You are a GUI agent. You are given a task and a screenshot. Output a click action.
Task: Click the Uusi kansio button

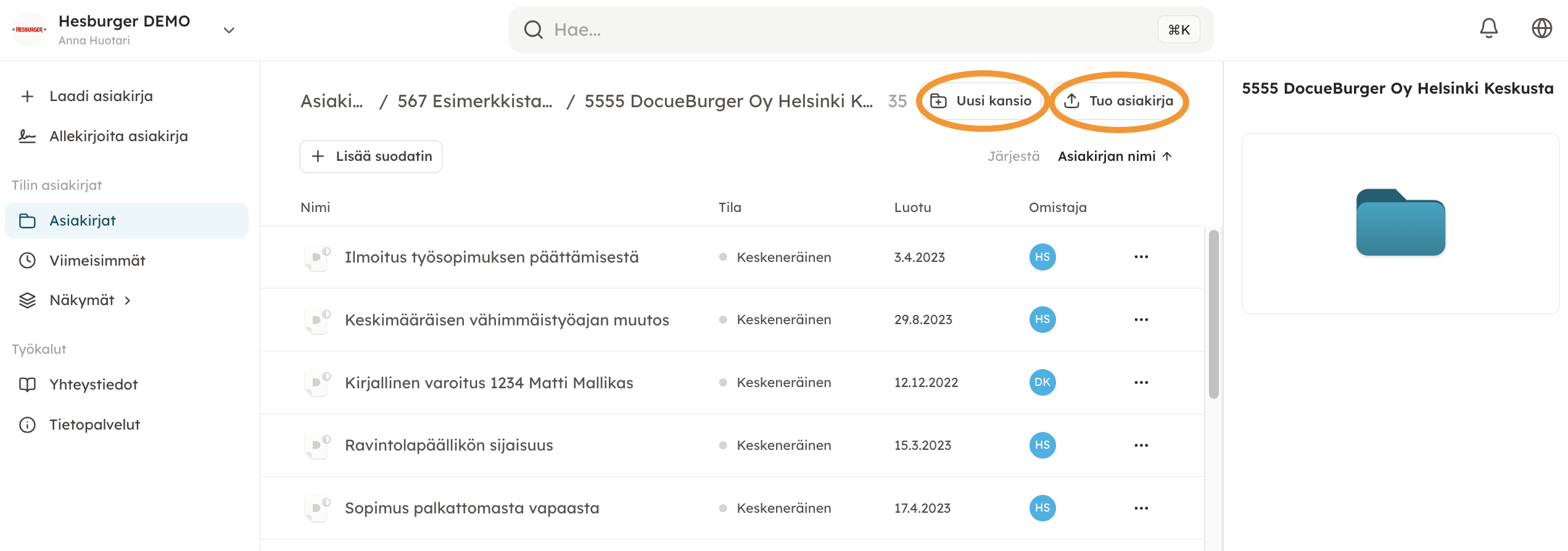click(x=982, y=101)
